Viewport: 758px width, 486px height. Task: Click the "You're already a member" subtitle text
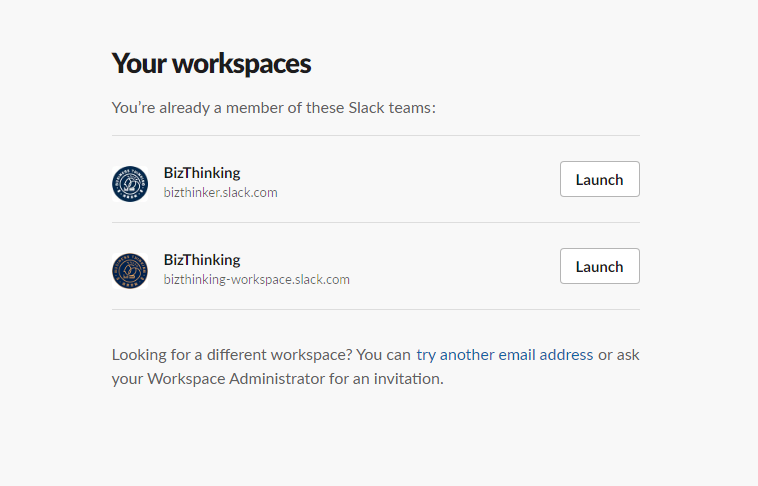pyautogui.click(x=274, y=108)
